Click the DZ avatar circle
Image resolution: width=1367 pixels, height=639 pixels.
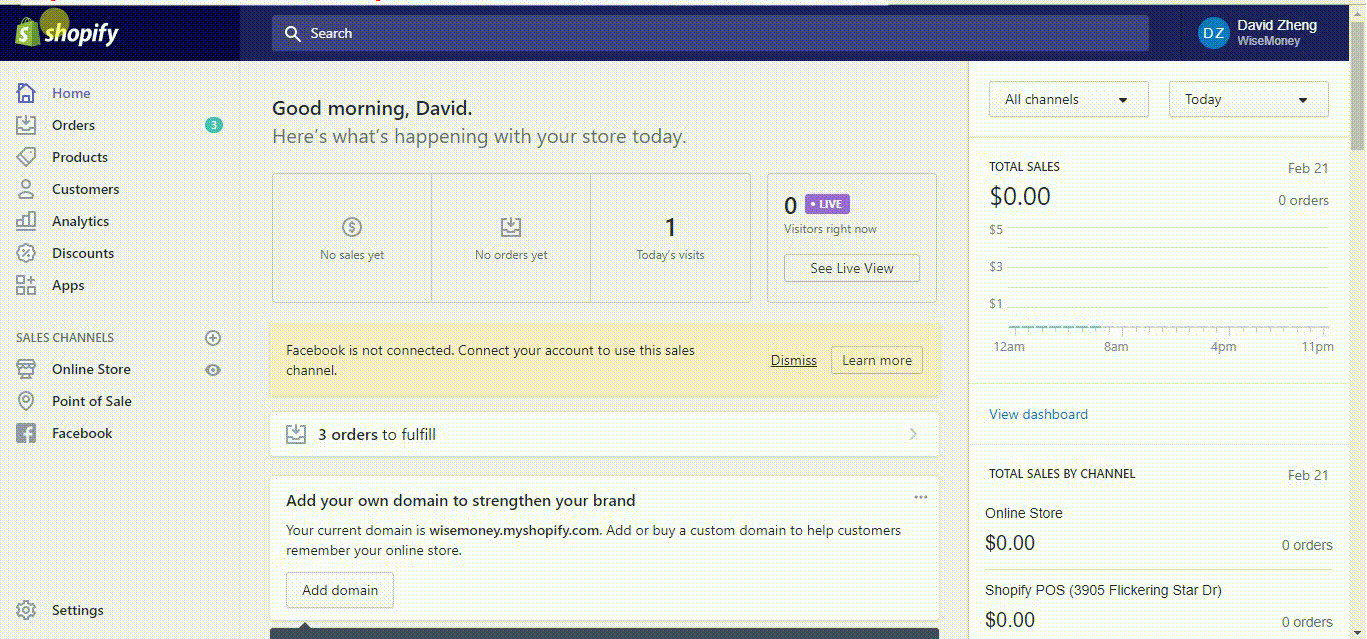click(1213, 33)
